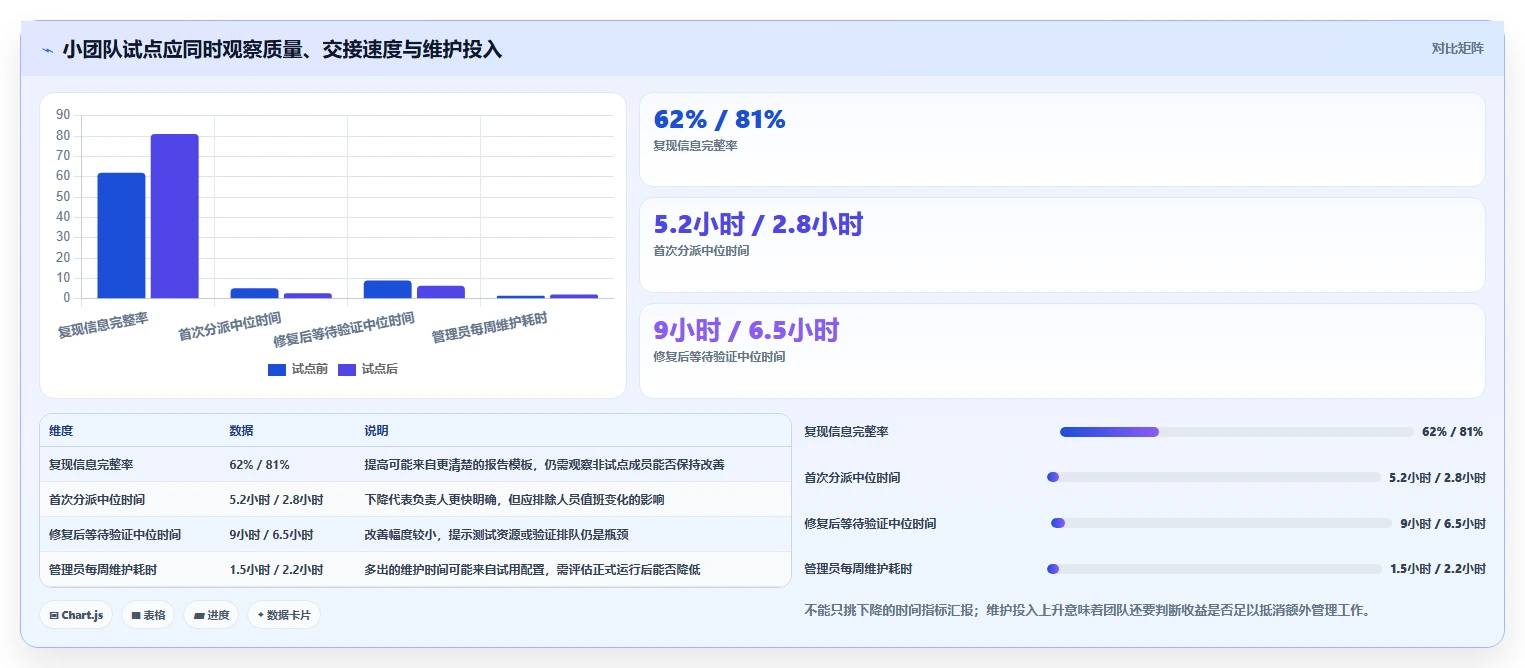1525x668 pixels.
Task: Toggle the 试点后 legend entry
Action: tap(368, 369)
